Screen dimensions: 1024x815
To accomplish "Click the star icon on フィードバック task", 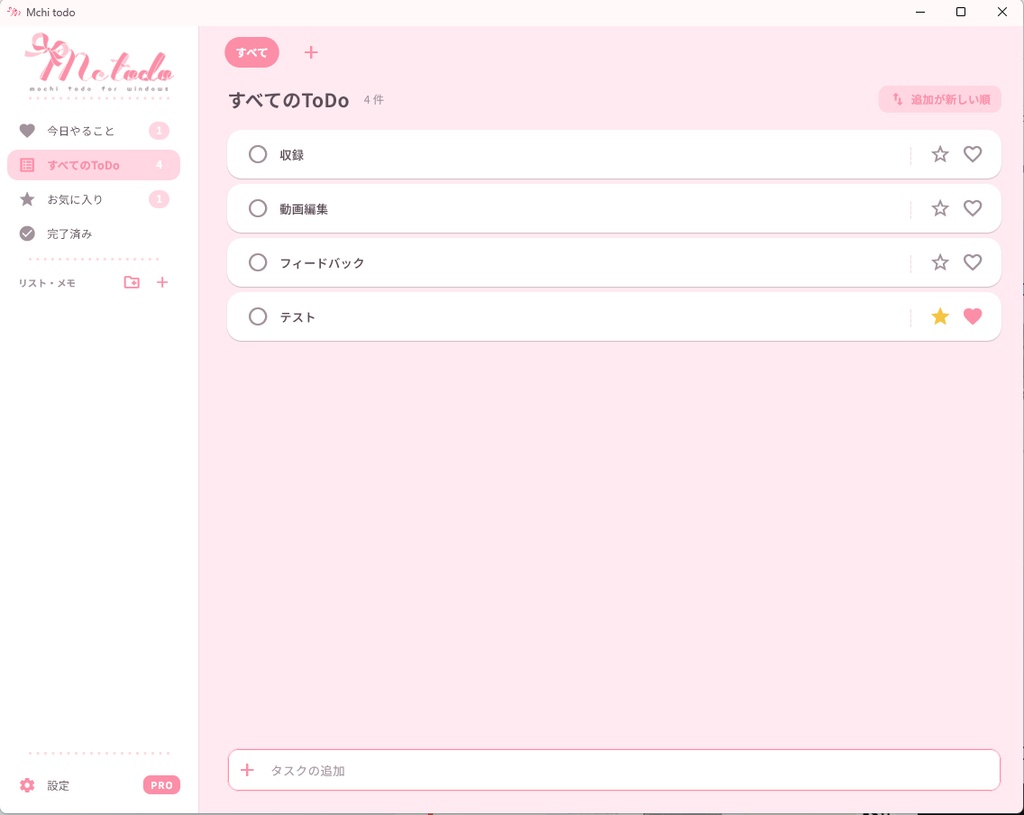I will coord(940,263).
